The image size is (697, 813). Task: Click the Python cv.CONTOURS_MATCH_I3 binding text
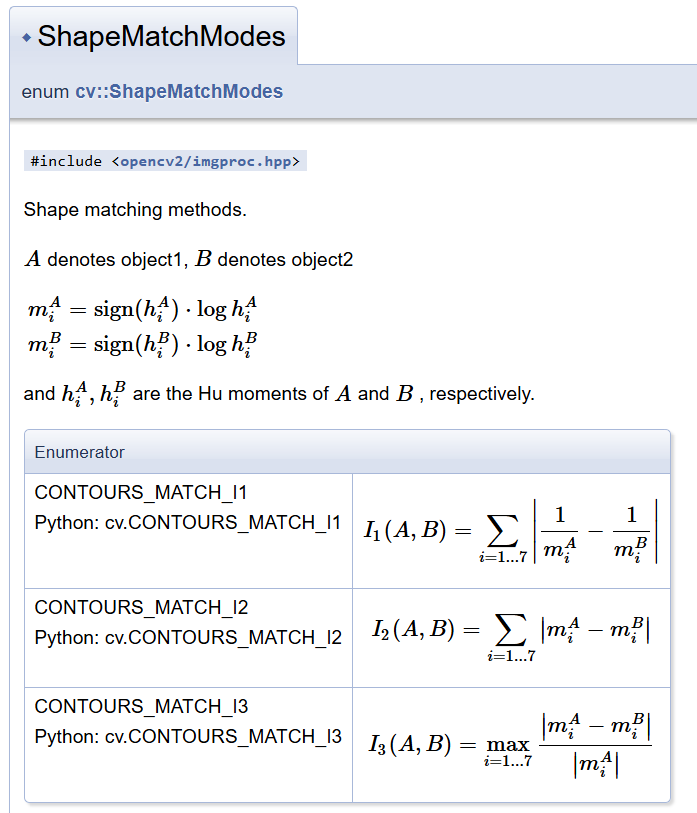coord(187,736)
